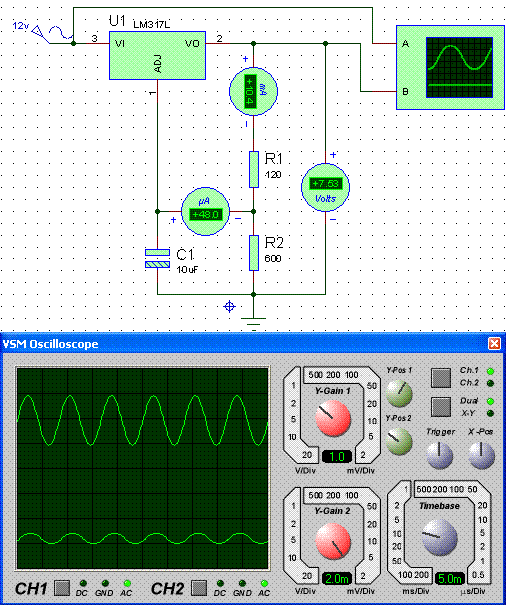Image resolution: width=508 pixels, height=605 pixels.
Task: Select the voltmeter showing +7.53 Volts
Action: point(325,187)
